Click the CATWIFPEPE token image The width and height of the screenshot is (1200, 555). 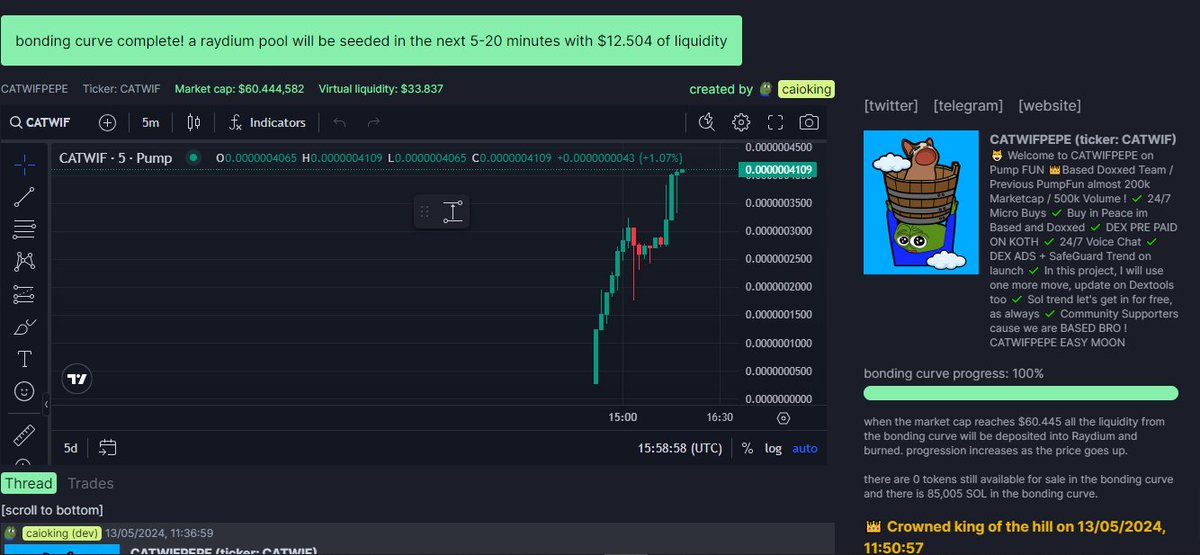(921, 202)
